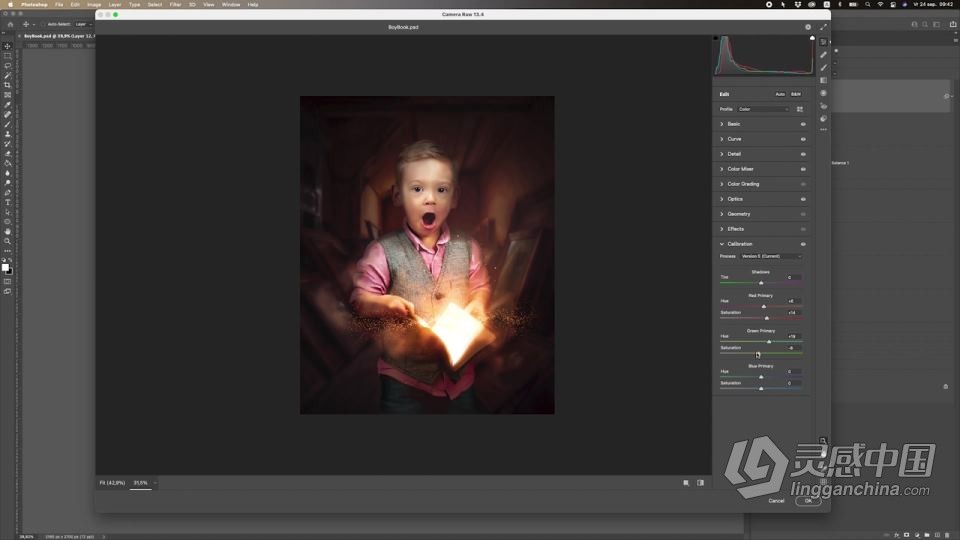This screenshot has height=540, width=960.
Task: Open the Profile dropdown
Action: (x=763, y=109)
